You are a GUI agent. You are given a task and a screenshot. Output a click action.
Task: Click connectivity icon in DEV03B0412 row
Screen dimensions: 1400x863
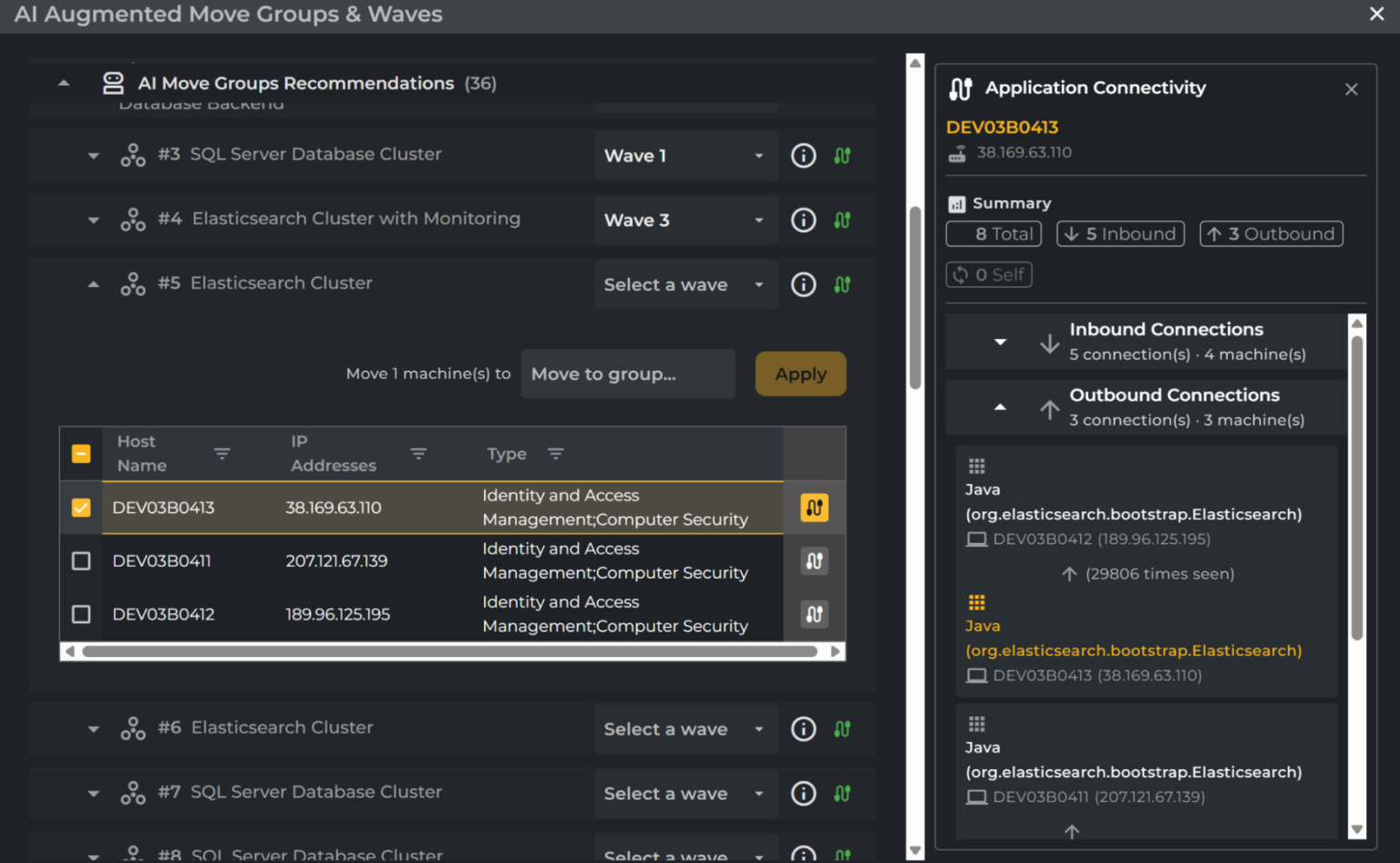815,614
